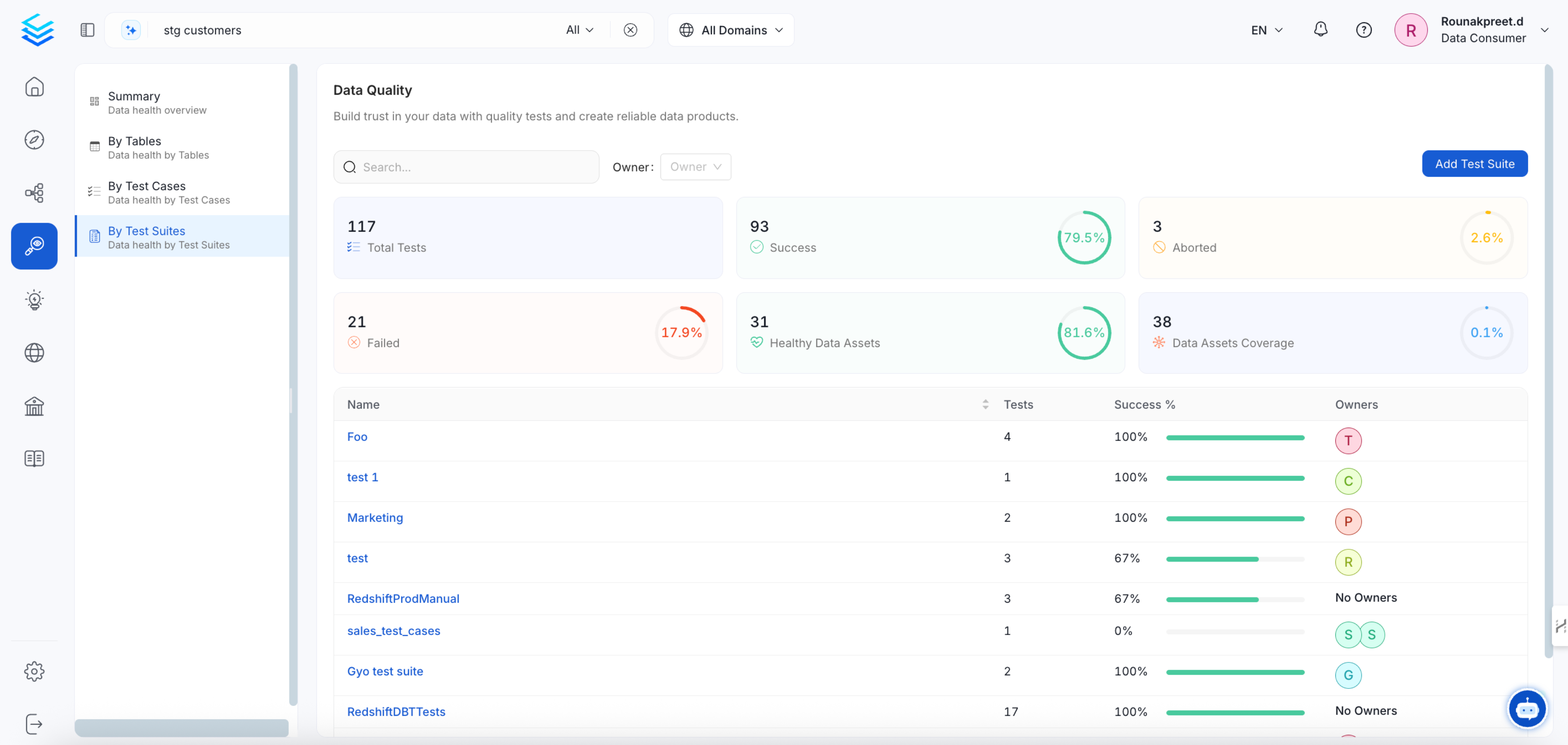Open the lightbulb Insights icon
This screenshot has width=1568, height=745.
(x=34, y=300)
